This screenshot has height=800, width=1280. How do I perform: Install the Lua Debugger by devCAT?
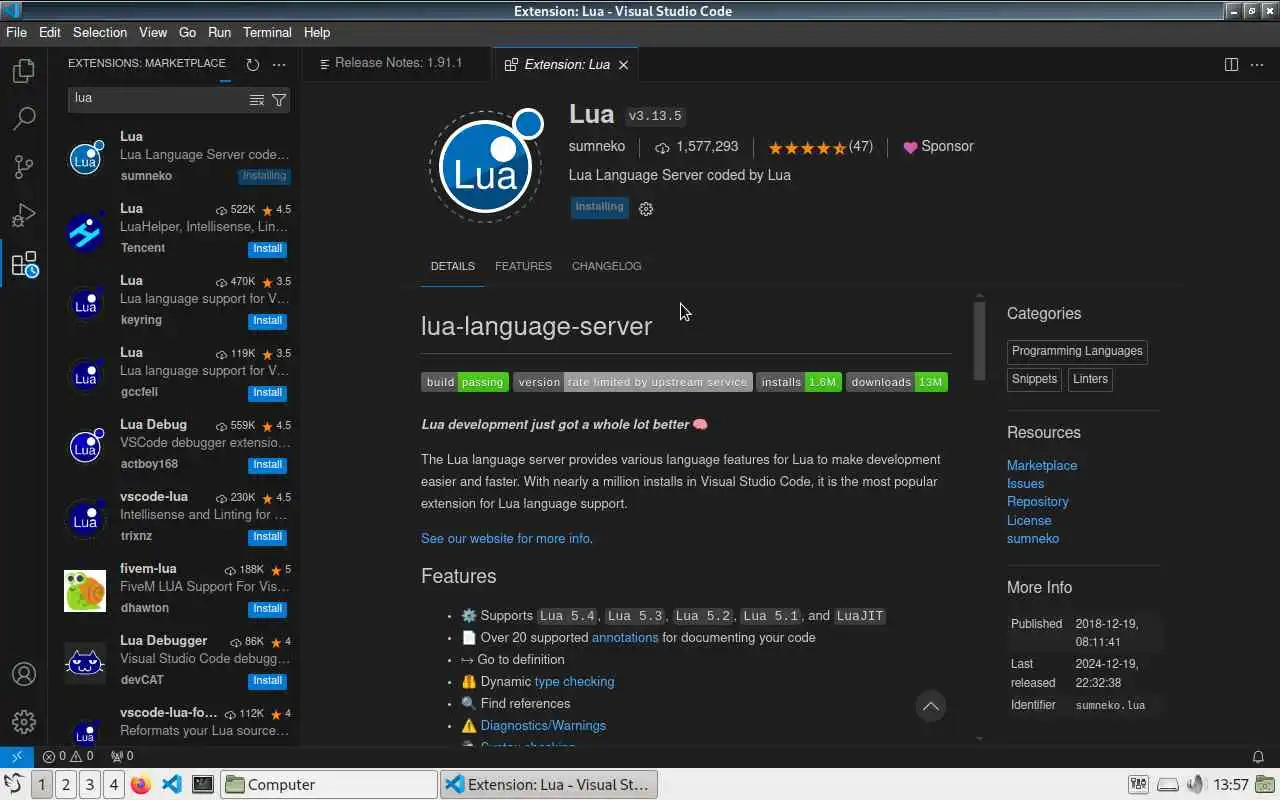coord(267,680)
